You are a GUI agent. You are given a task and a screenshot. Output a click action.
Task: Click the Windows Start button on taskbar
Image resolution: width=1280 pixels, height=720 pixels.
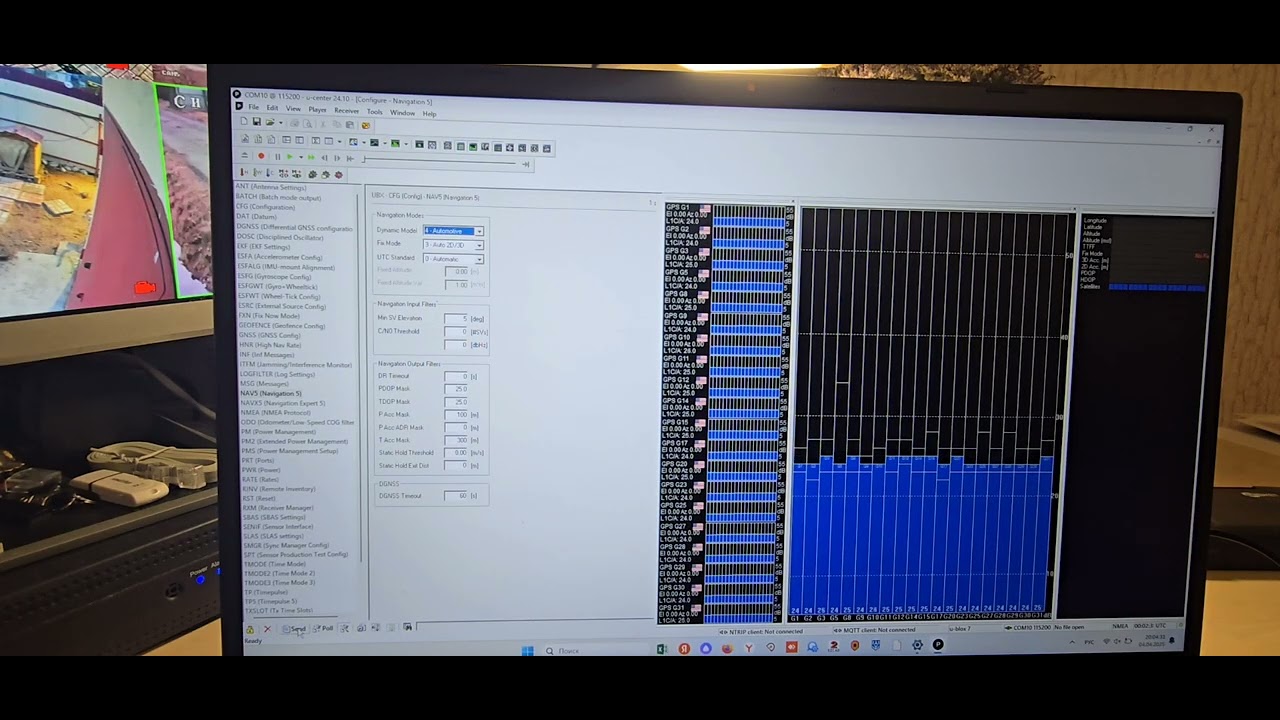pyautogui.click(x=527, y=651)
